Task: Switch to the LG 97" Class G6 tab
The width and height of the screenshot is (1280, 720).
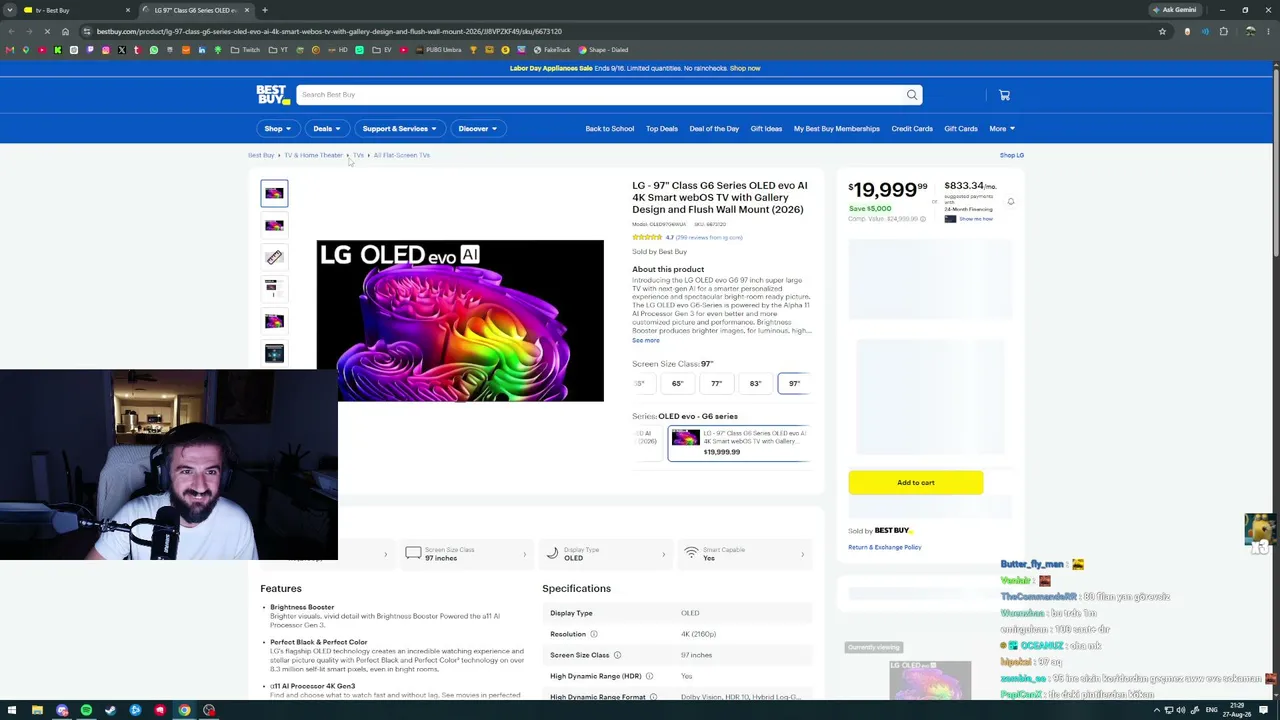Action: coord(196,10)
